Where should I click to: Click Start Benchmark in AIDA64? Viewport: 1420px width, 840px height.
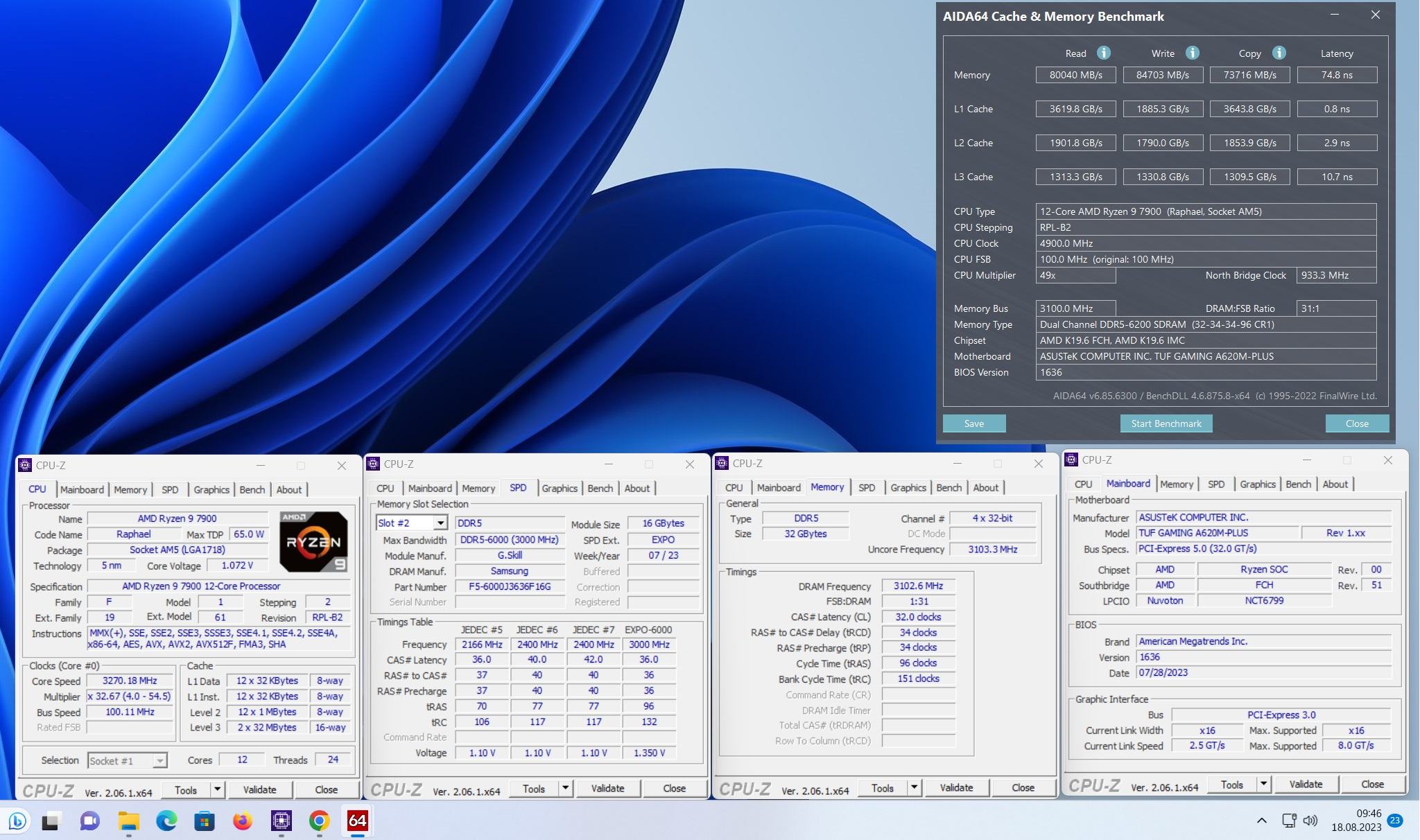(x=1166, y=423)
